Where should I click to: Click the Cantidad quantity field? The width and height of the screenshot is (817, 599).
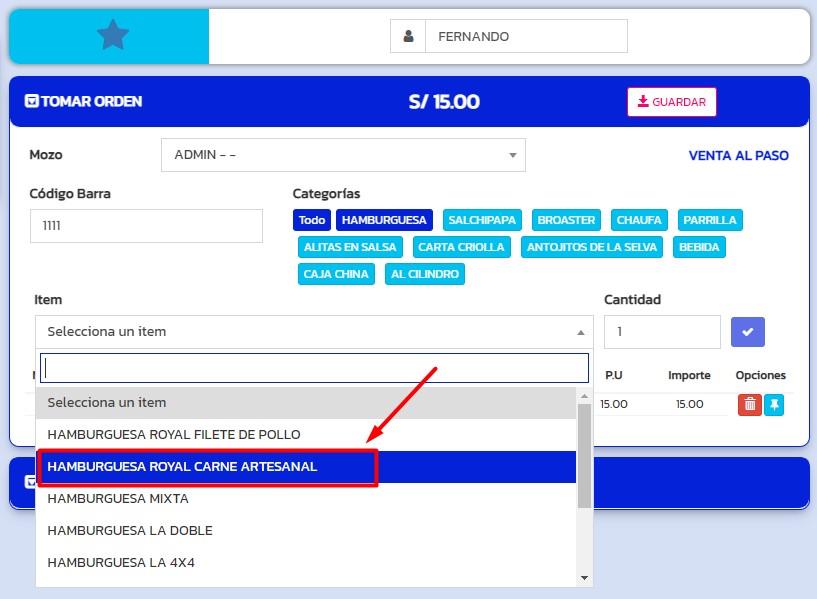(x=661, y=332)
